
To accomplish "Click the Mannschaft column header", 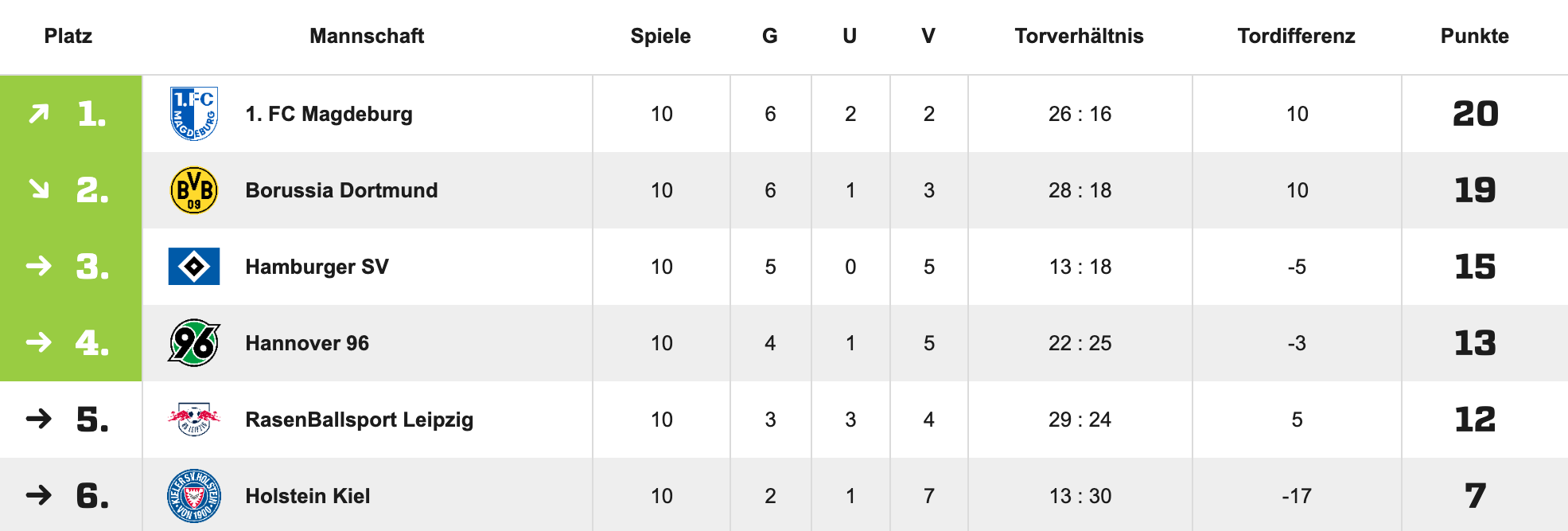I will click(367, 36).
